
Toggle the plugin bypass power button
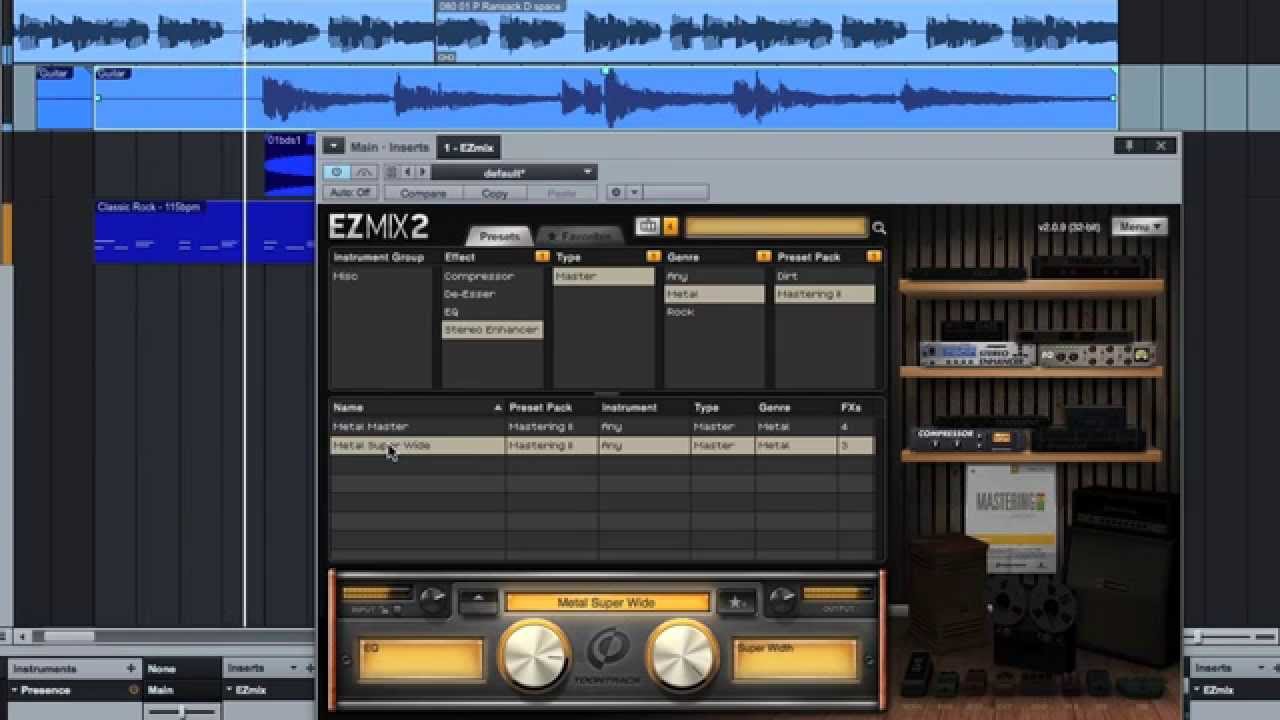pos(337,172)
